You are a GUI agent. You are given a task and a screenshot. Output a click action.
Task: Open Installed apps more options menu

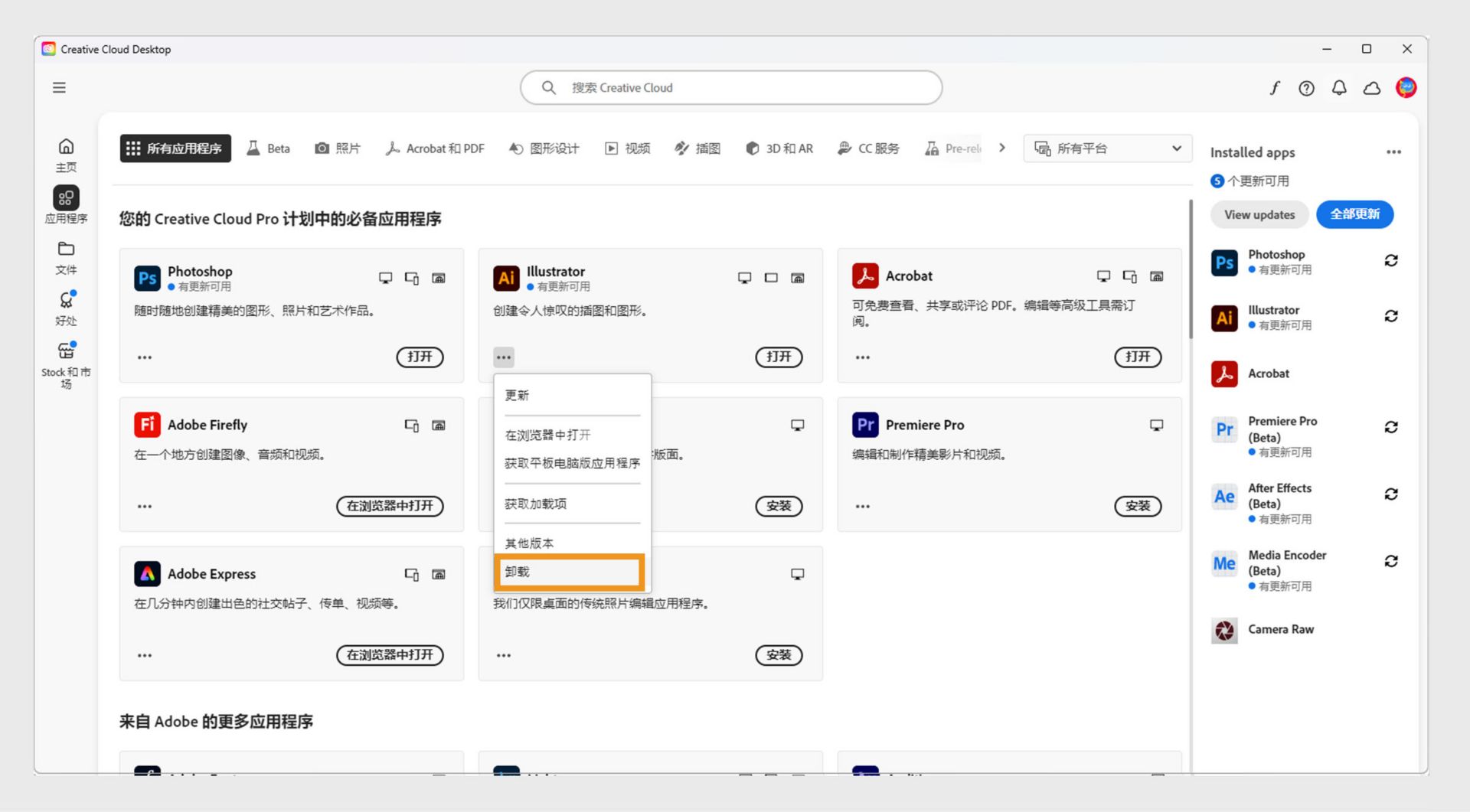click(1393, 152)
